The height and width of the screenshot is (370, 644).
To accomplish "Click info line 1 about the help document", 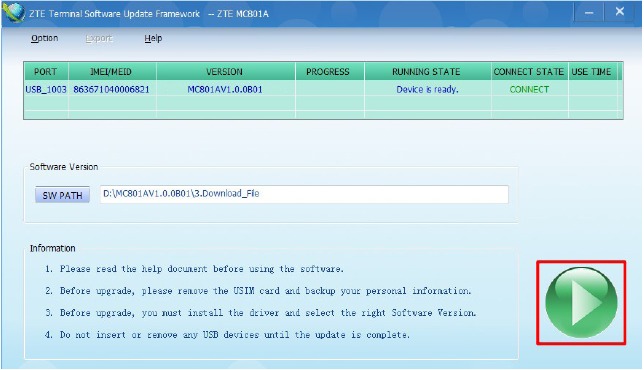I will (194, 269).
